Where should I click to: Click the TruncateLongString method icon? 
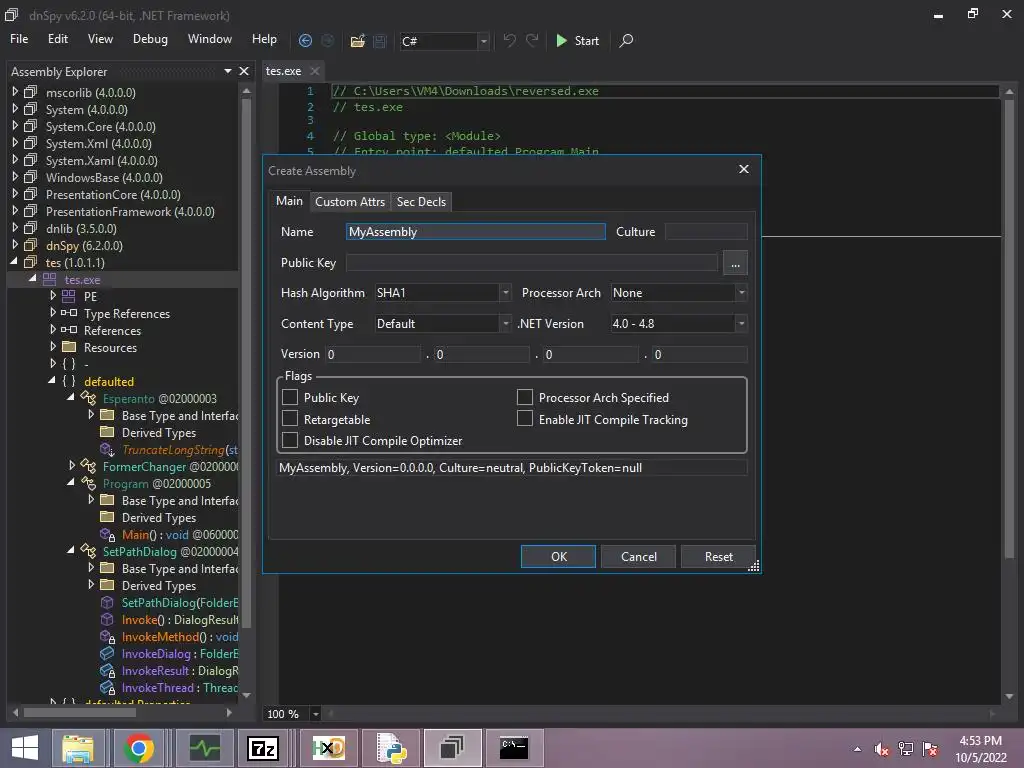pyautogui.click(x=108, y=449)
